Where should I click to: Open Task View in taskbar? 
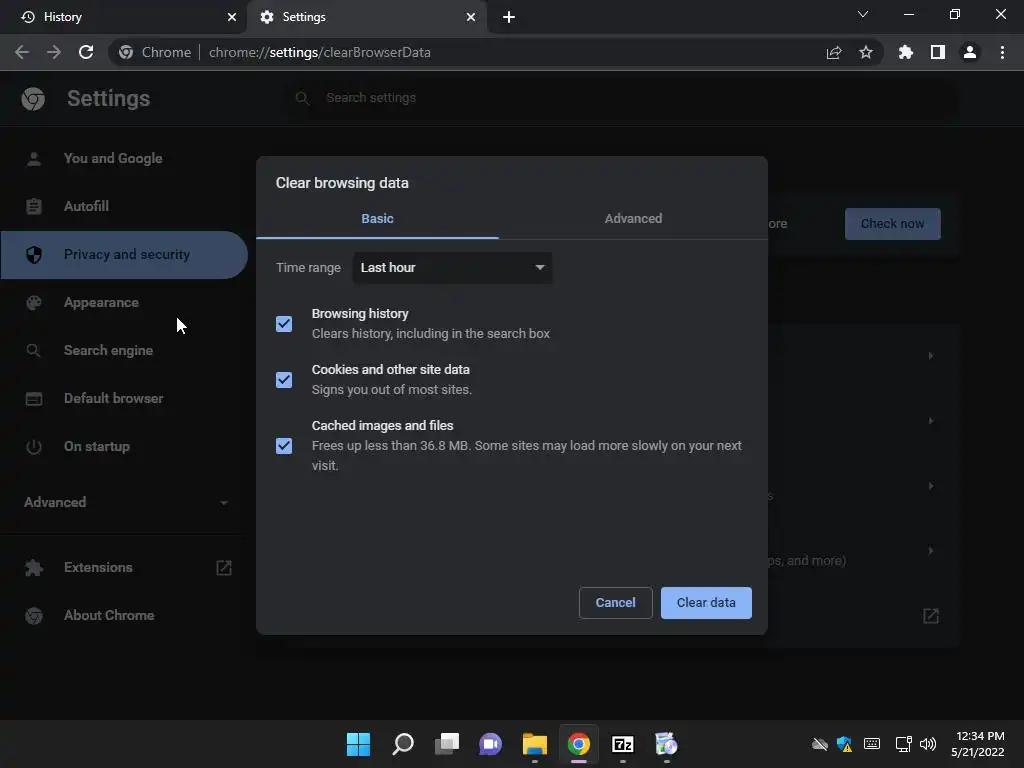coord(447,744)
